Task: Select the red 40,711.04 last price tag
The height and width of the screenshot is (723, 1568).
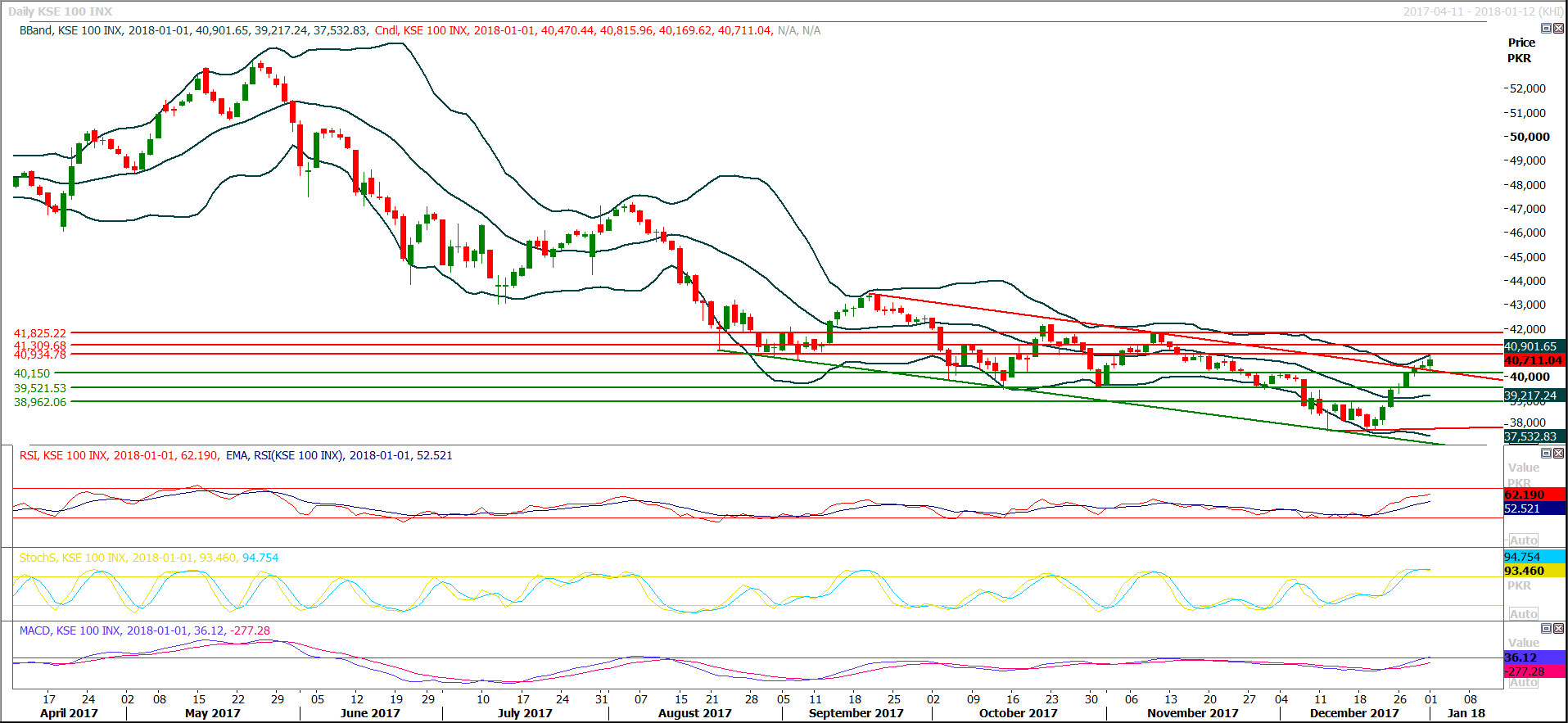Action: (1534, 360)
